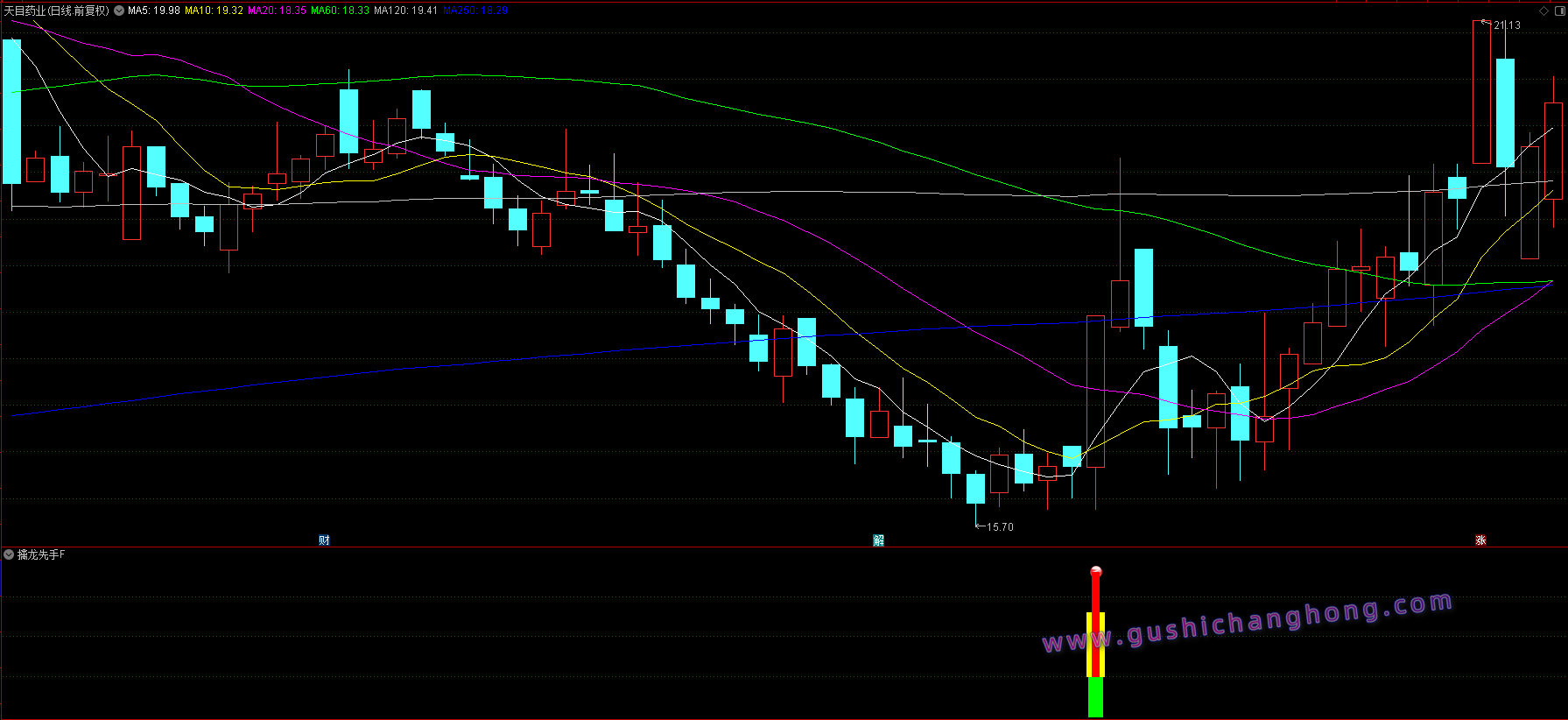Click the 财 marker on the timeline
Viewport: 1568px width, 720px height.
click(324, 540)
